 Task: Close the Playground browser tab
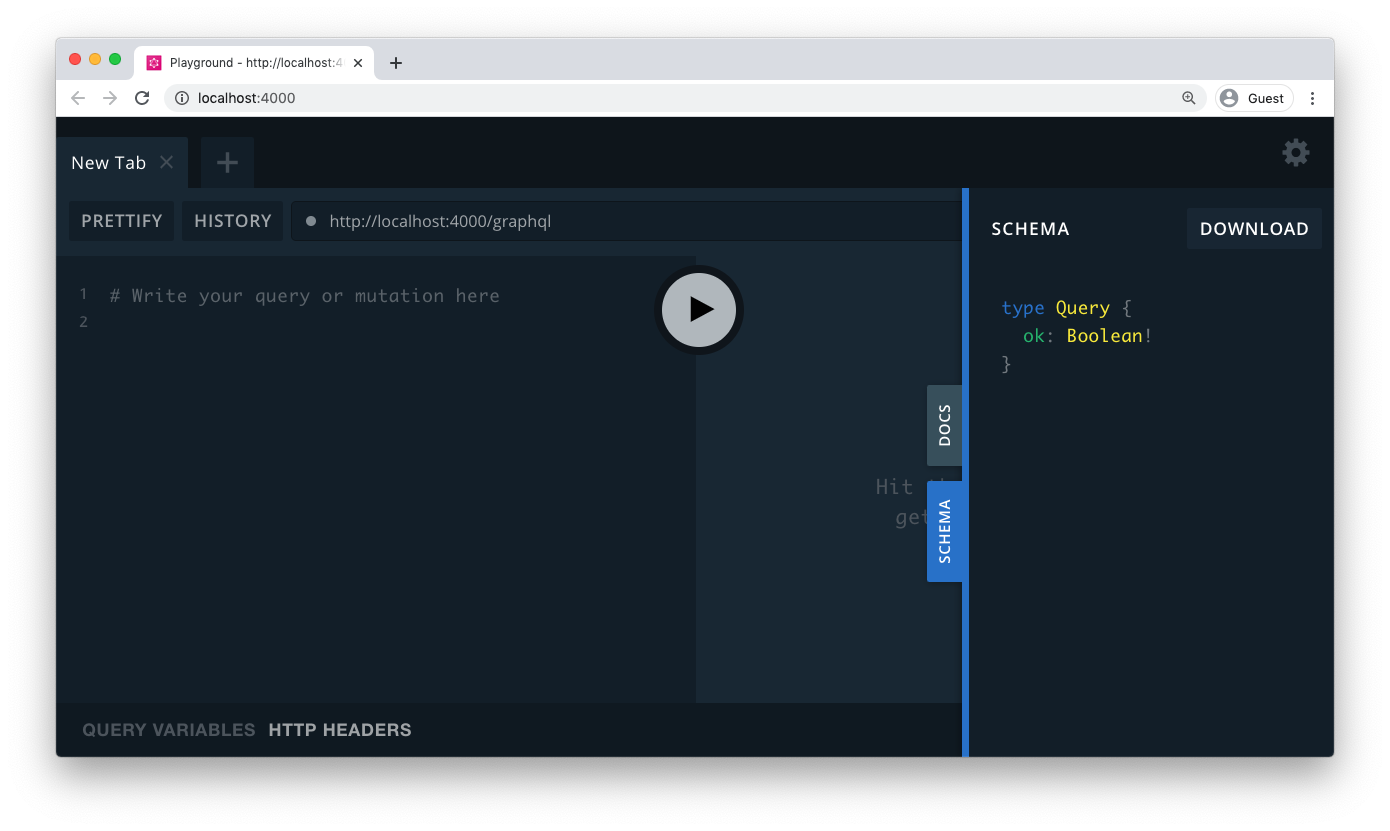click(358, 63)
